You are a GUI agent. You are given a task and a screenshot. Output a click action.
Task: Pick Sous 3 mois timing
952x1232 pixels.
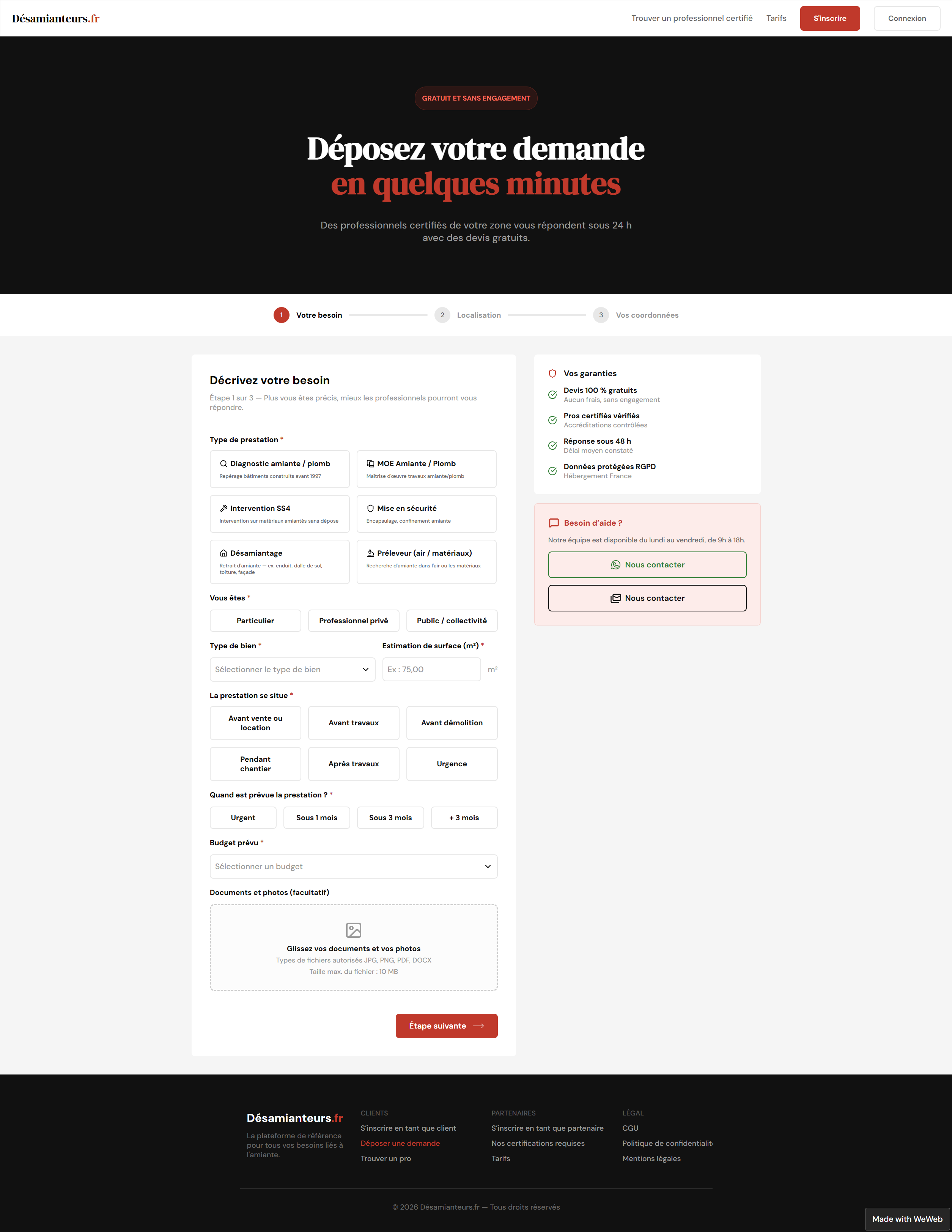point(390,818)
